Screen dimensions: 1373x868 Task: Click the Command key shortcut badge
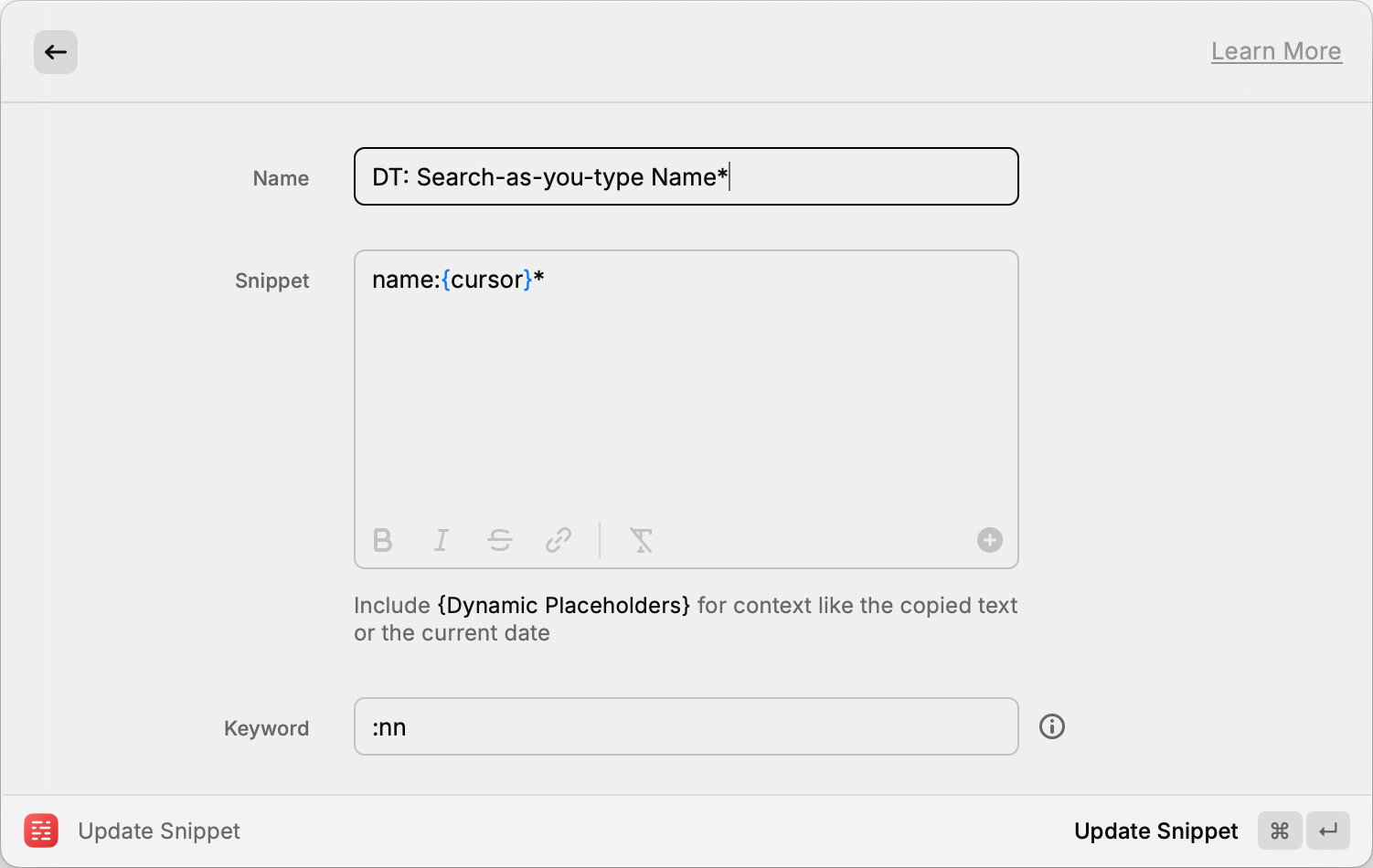[1280, 831]
